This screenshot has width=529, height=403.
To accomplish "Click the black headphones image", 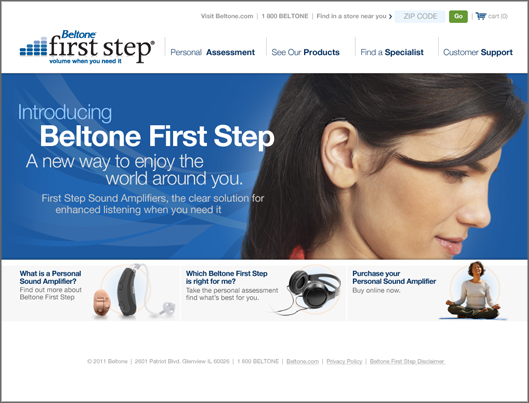I will tap(306, 292).
